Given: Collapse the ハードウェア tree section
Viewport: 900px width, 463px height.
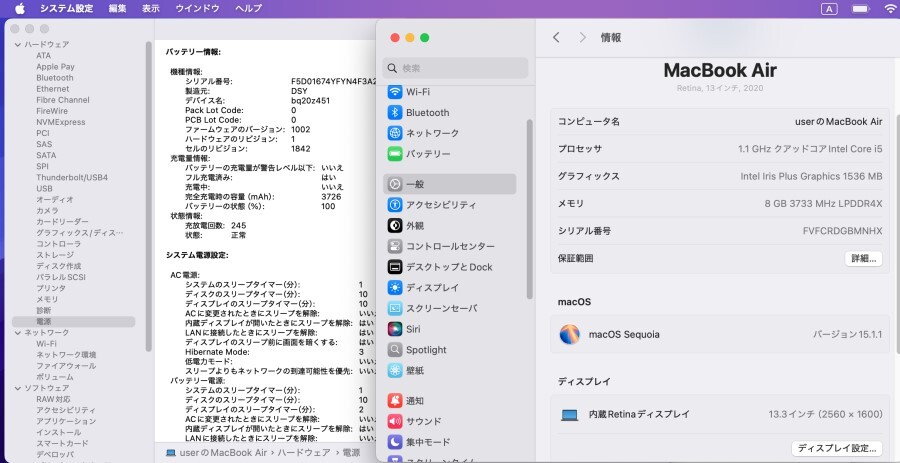Looking at the screenshot, I should click(18, 45).
